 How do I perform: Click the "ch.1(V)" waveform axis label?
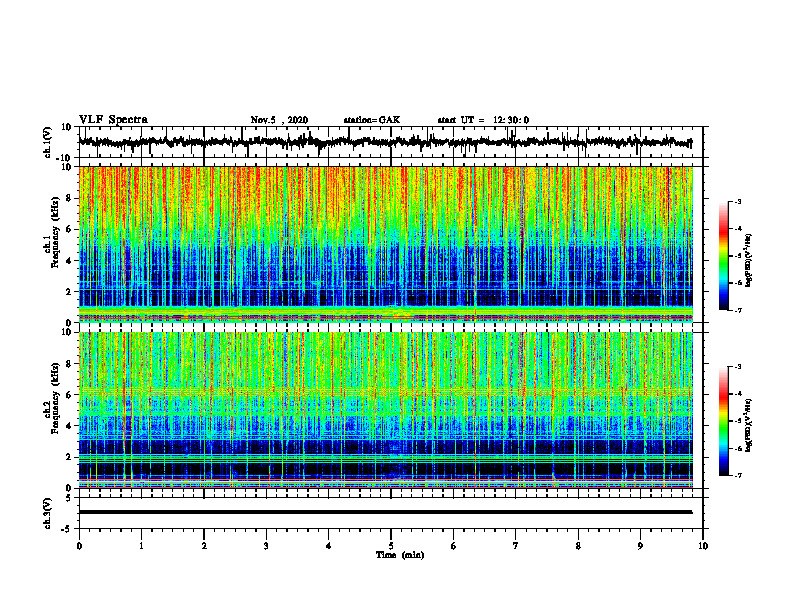pyautogui.click(x=47, y=142)
